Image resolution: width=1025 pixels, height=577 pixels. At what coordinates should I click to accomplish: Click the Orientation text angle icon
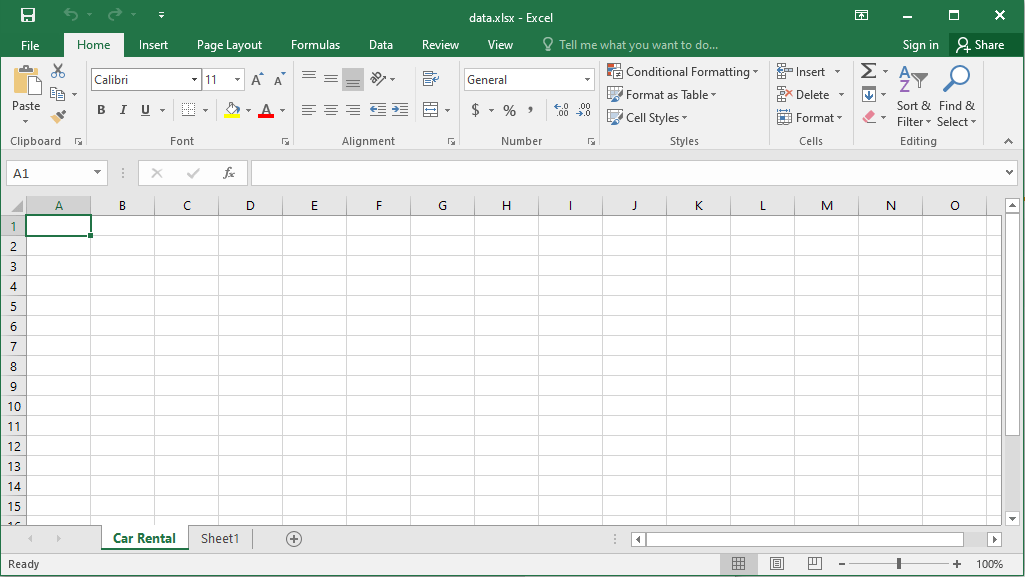[x=378, y=79]
